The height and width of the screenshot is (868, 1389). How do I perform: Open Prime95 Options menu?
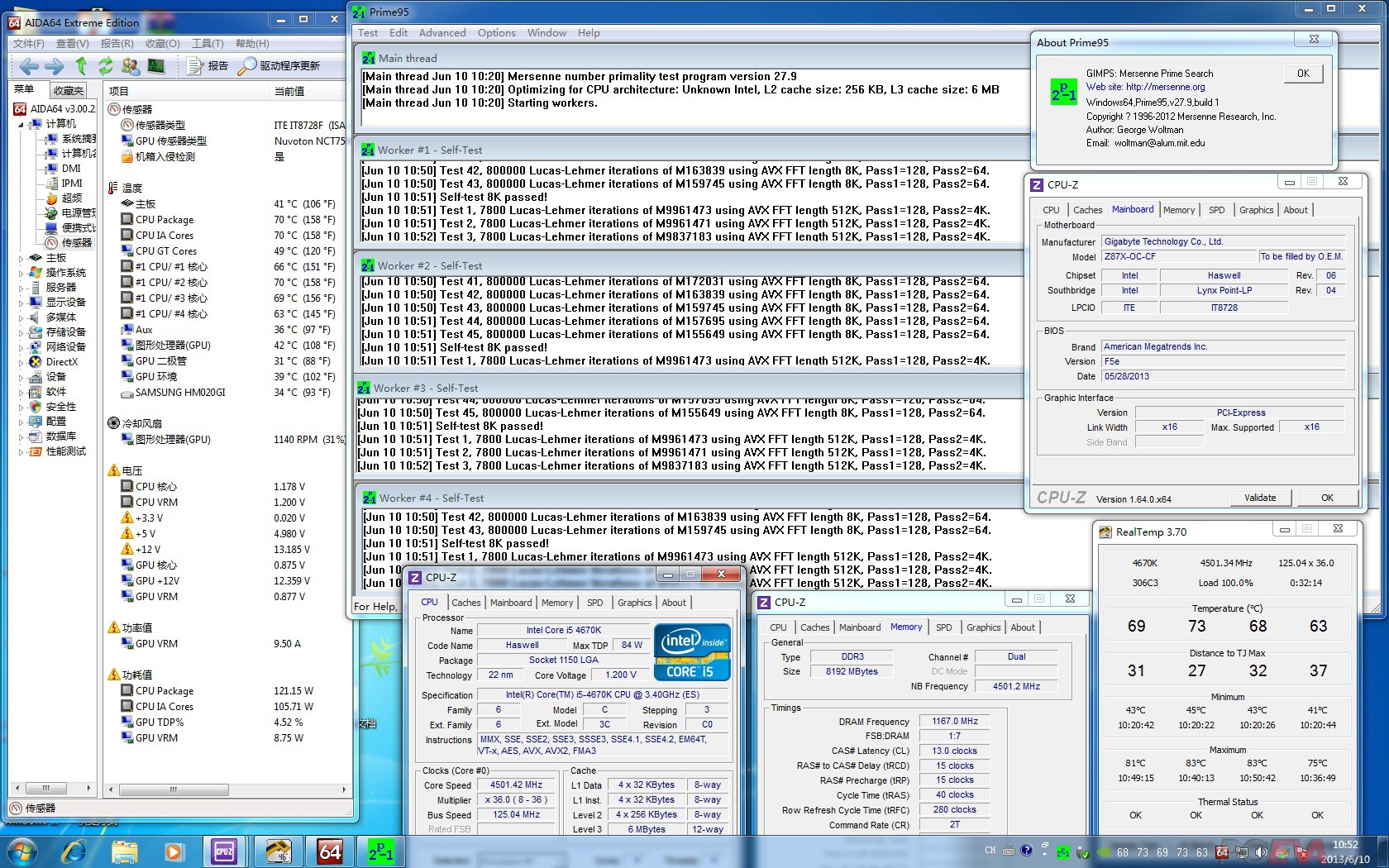[496, 33]
